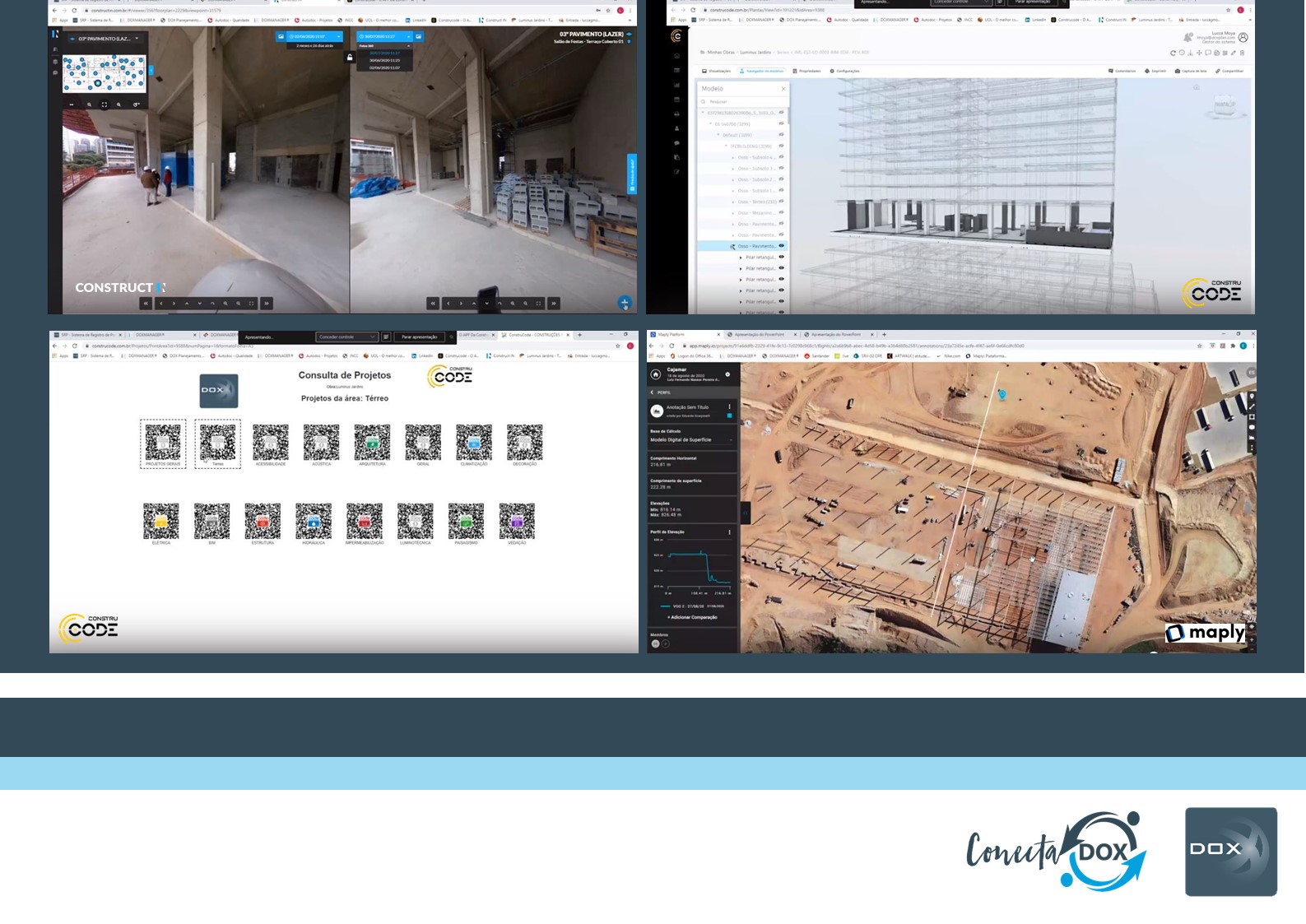The width and height of the screenshot is (1306, 924).
Task: Open three-dot menu of Perfil de Elevação
Action: click(x=729, y=532)
